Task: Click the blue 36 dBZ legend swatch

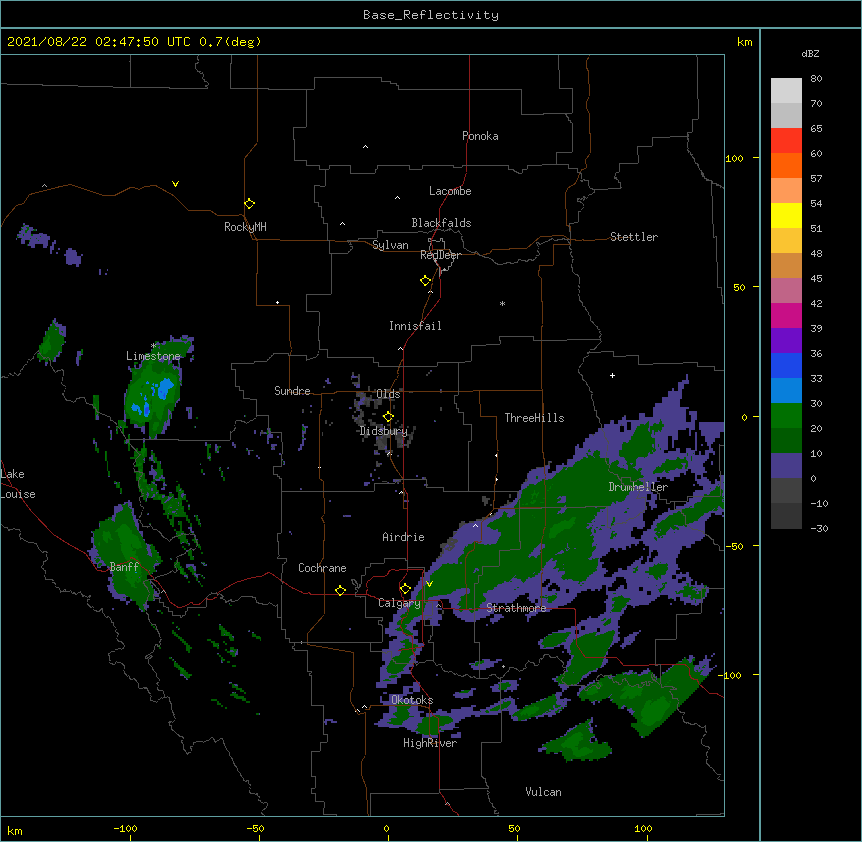Action: pyautogui.click(x=786, y=365)
